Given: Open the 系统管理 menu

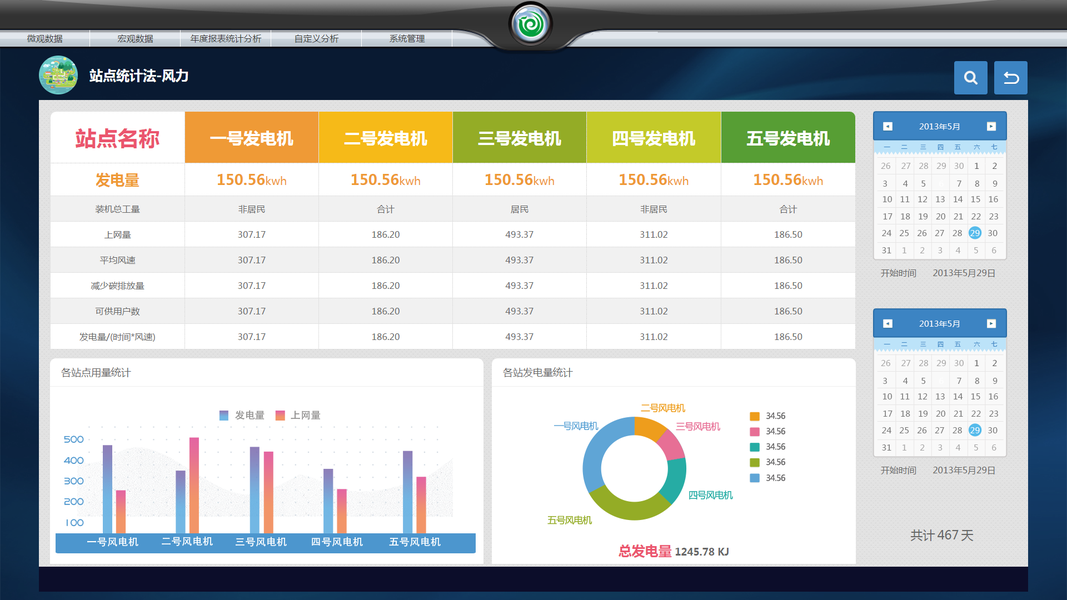Looking at the screenshot, I should [x=406, y=39].
